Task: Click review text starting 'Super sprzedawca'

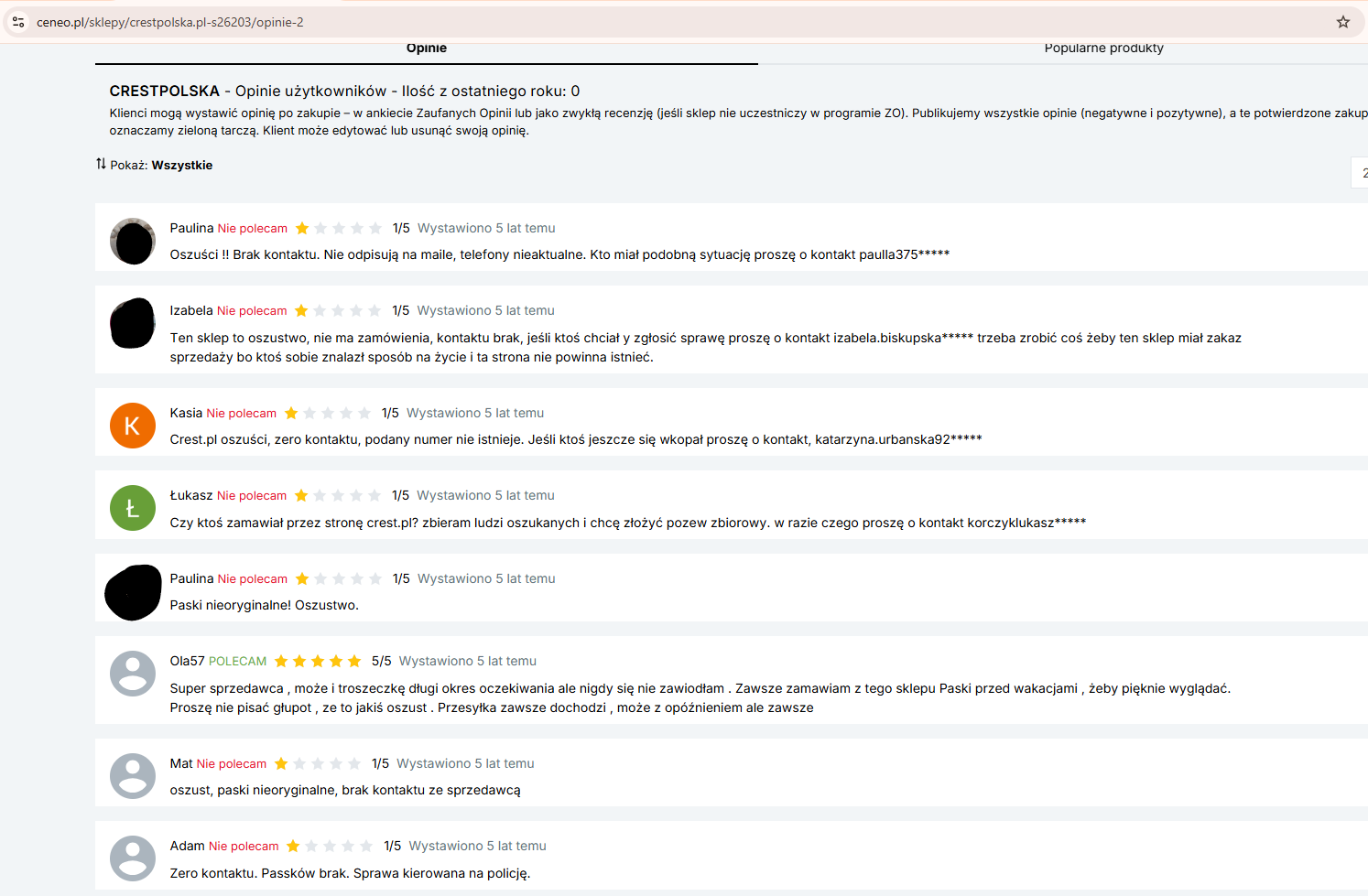Action: (x=700, y=698)
